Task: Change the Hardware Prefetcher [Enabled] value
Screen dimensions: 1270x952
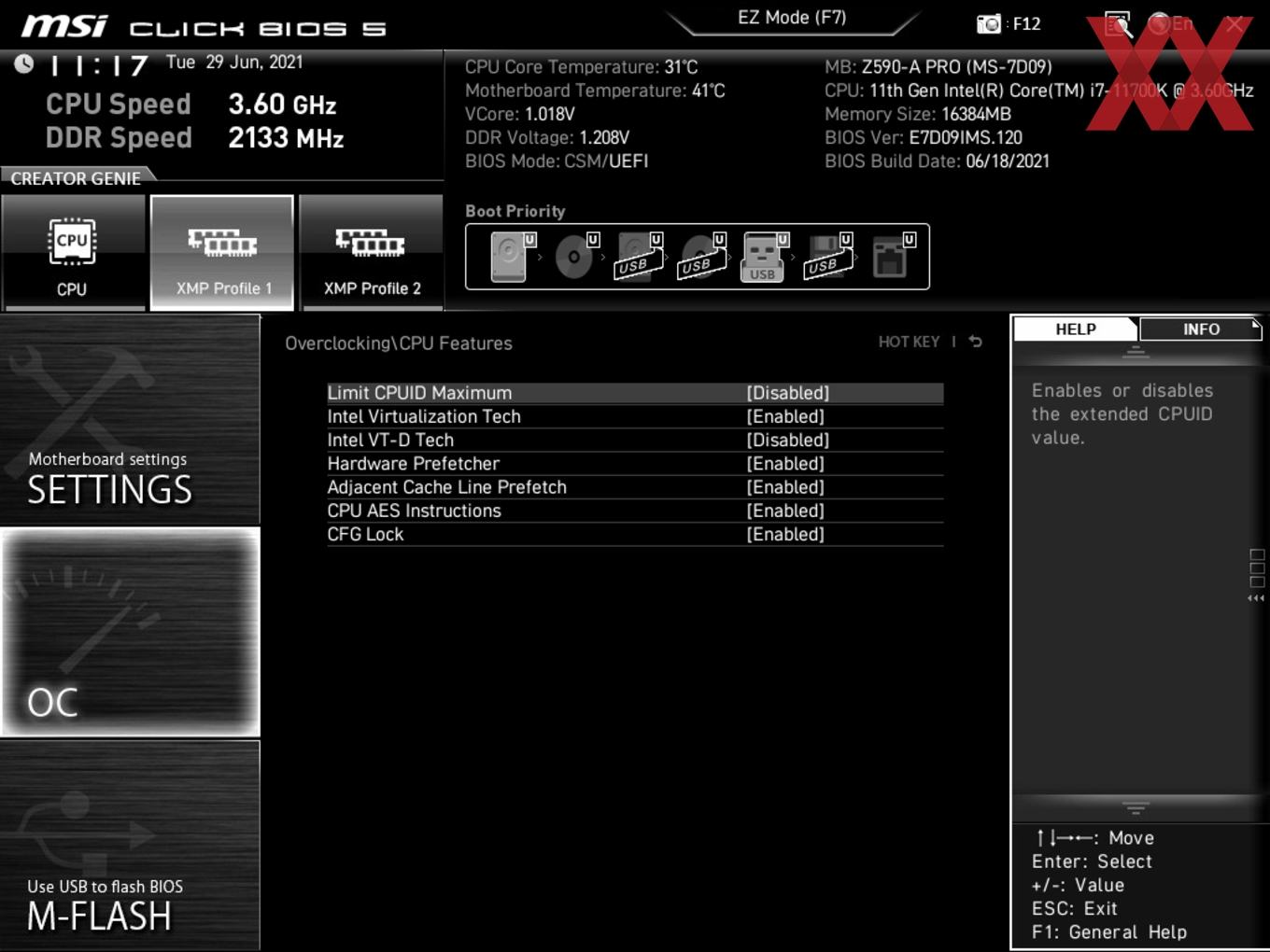Action: coord(785,463)
